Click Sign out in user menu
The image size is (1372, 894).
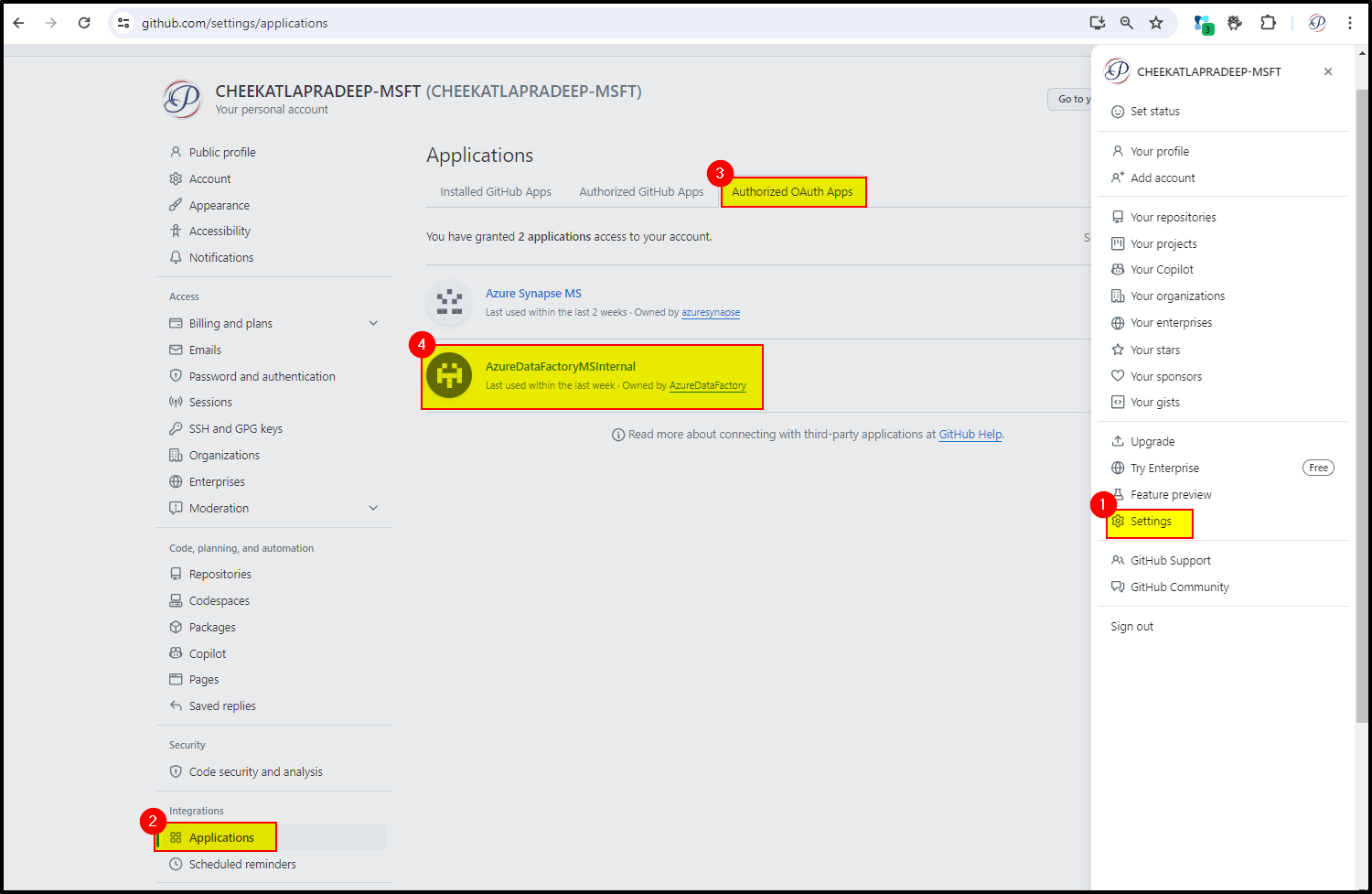coord(1132,626)
